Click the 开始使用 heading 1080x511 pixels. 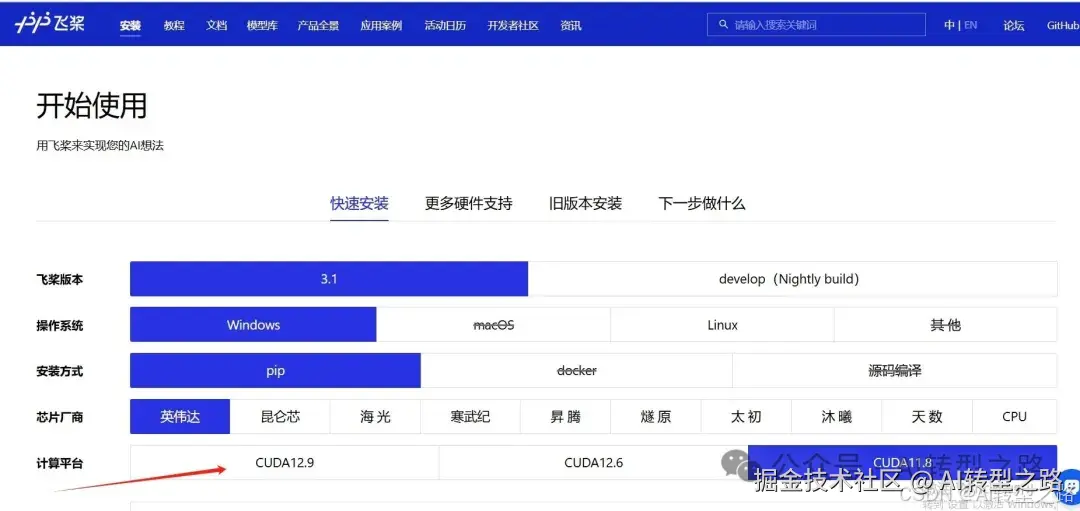click(92, 106)
